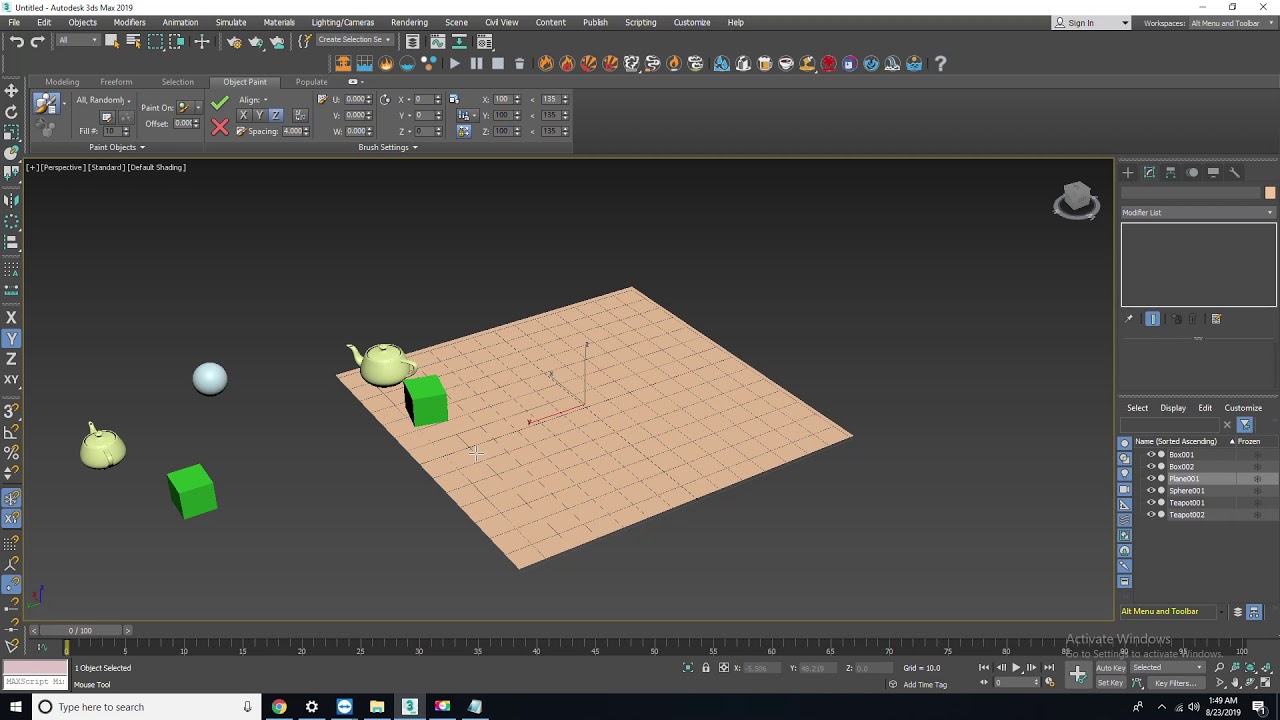1280x720 pixels.
Task: Cancel the paint with red X
Action: coord(220,127)
